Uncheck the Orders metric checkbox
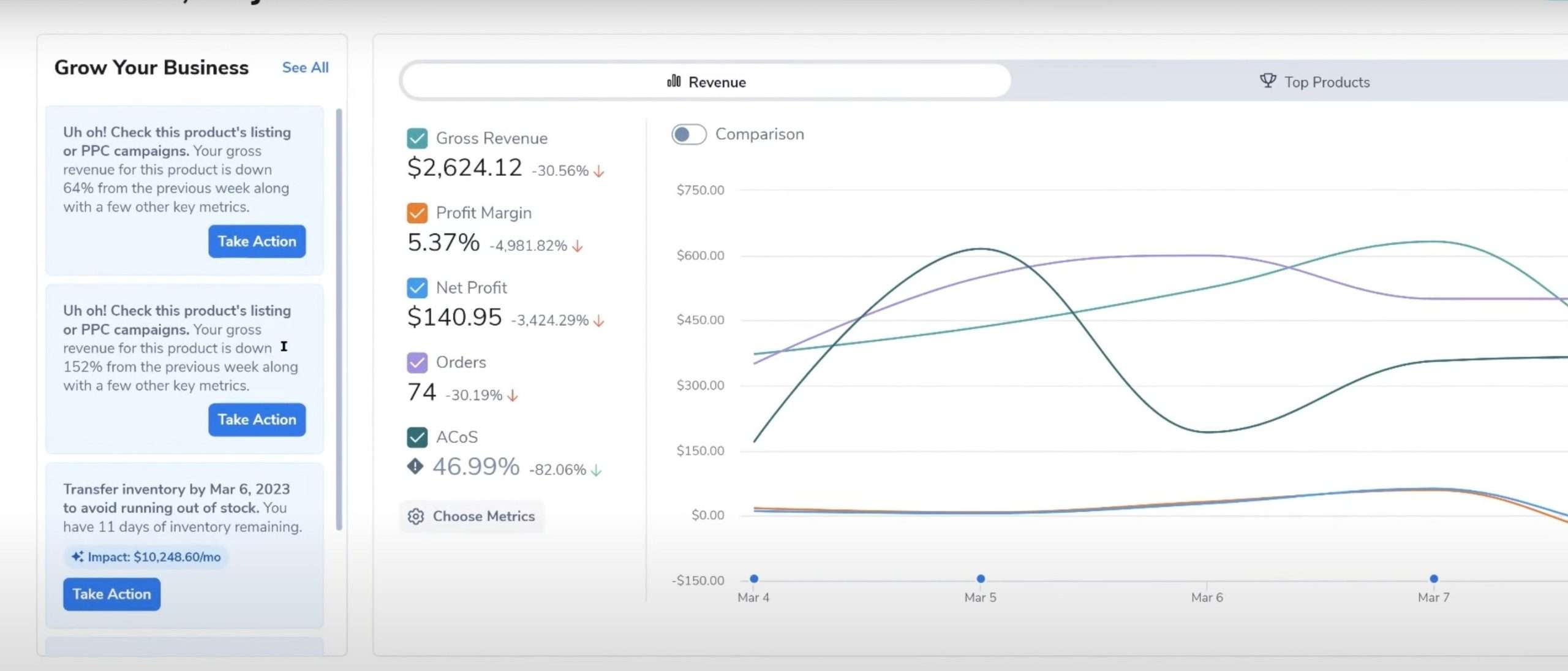 pos(417,363)
